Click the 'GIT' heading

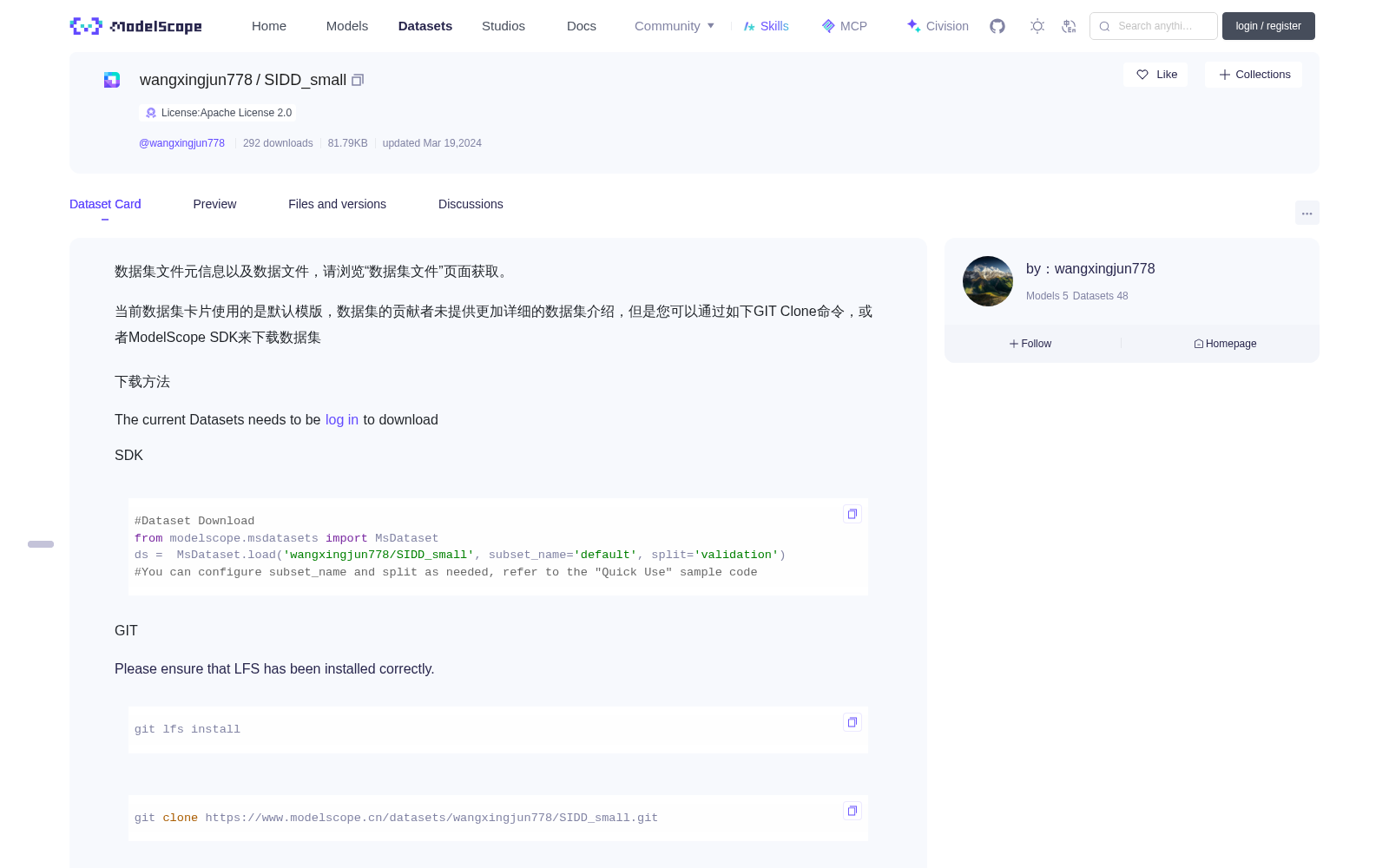pos(126,630)
